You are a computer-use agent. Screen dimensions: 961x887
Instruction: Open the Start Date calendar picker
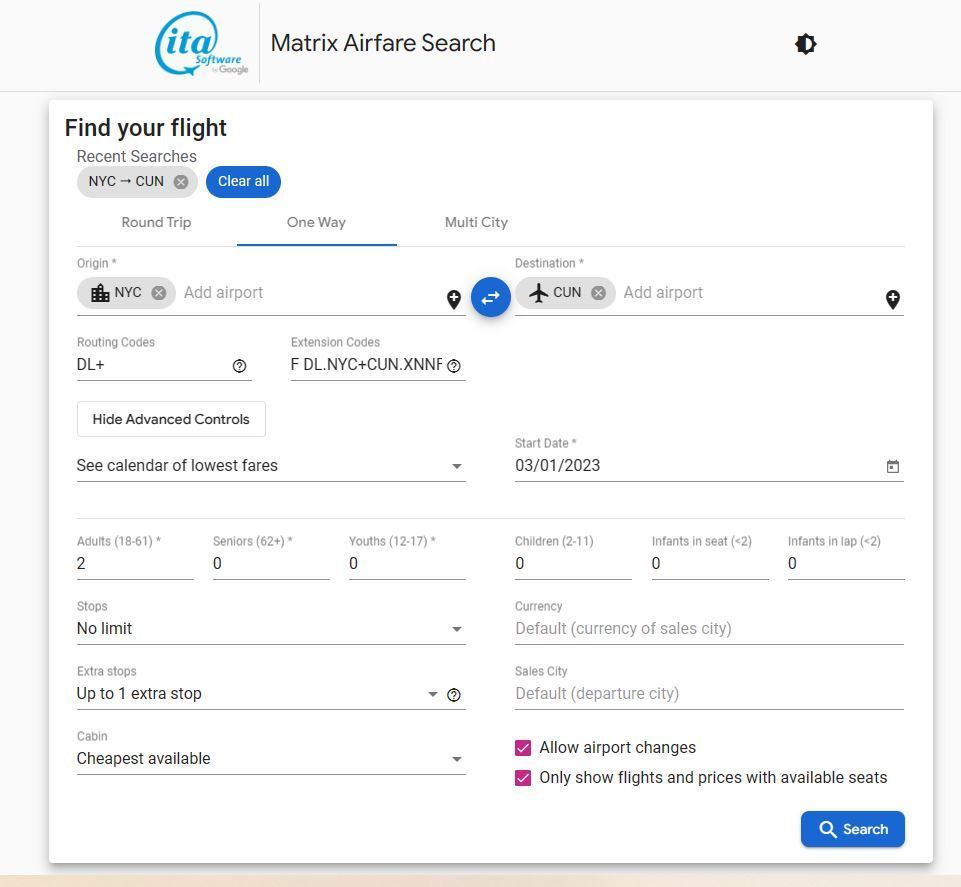pyautogui.click(x=892, y=466)
